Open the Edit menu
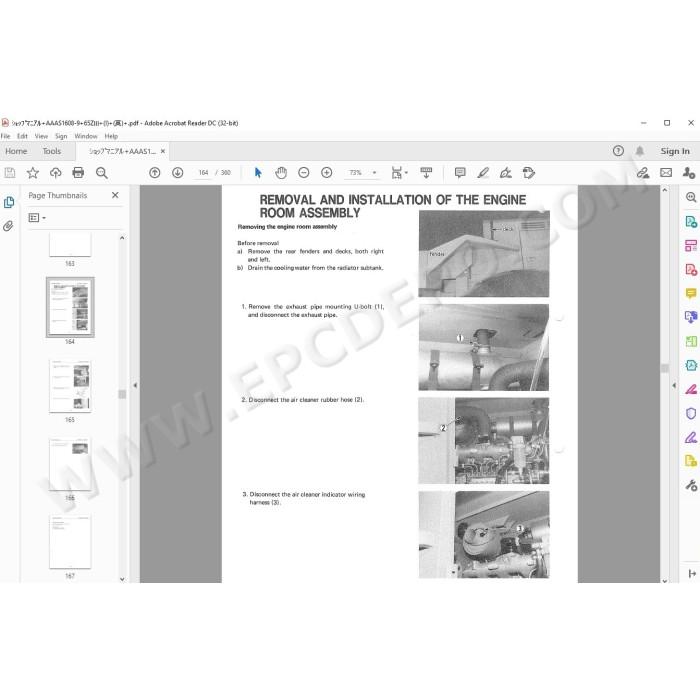Viewport: 700px width, 700px height. pyautogui.click(x=22, y=136)
